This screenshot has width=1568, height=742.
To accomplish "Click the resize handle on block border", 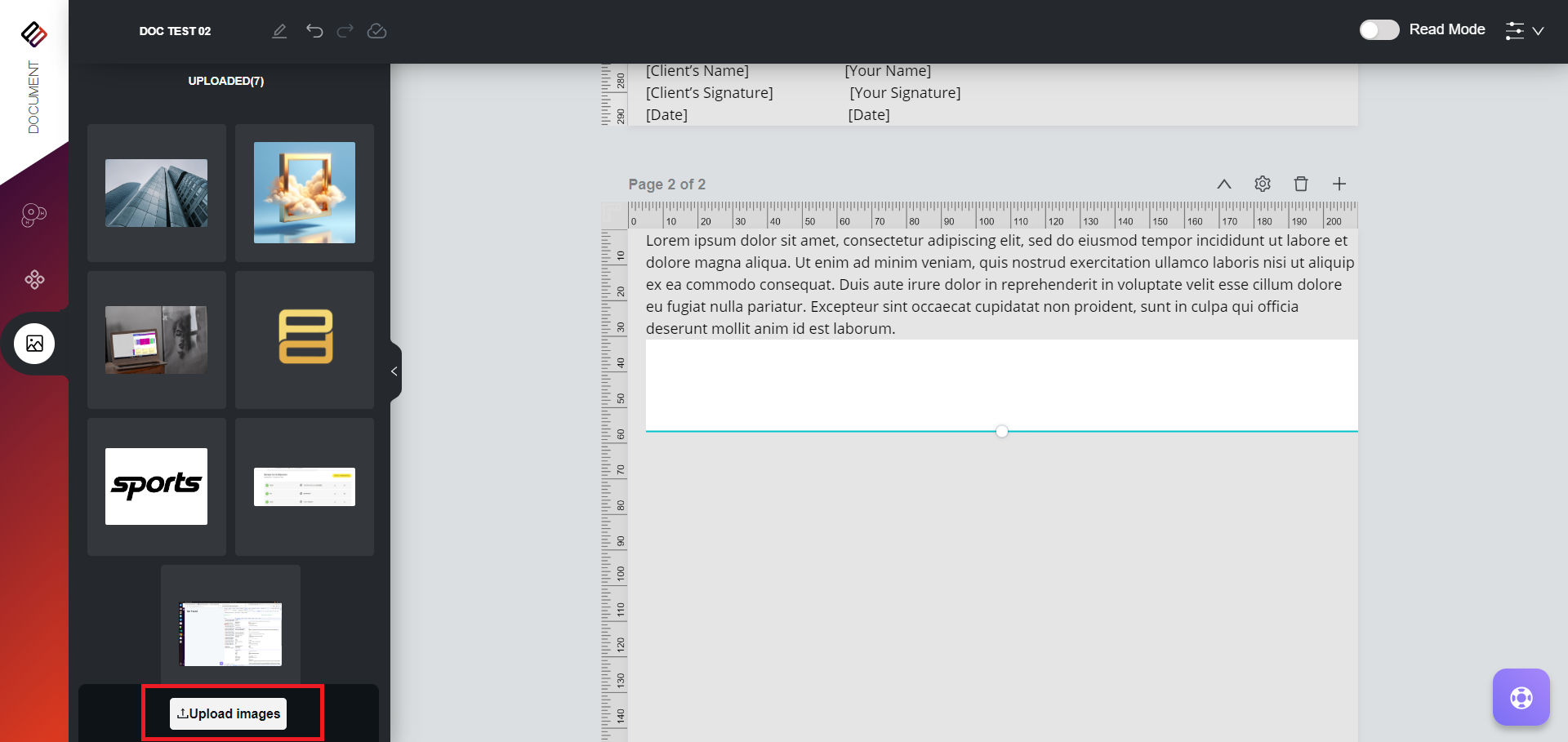I will tap(1002, 431).
